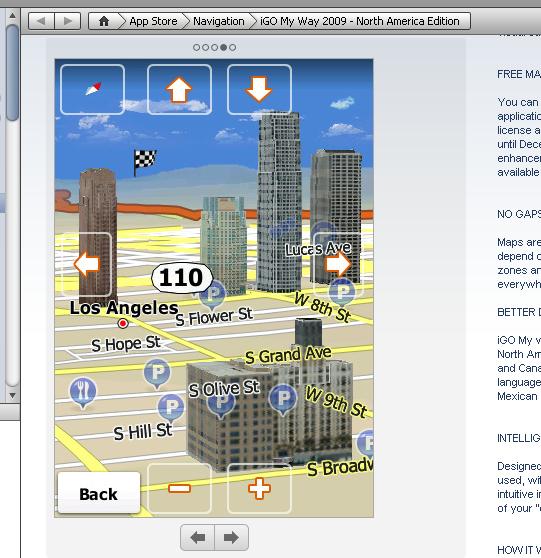The height and width of the screenshot is (558, 541).
Task: Click the S Olive St street label
Action: tap(224, 389)
